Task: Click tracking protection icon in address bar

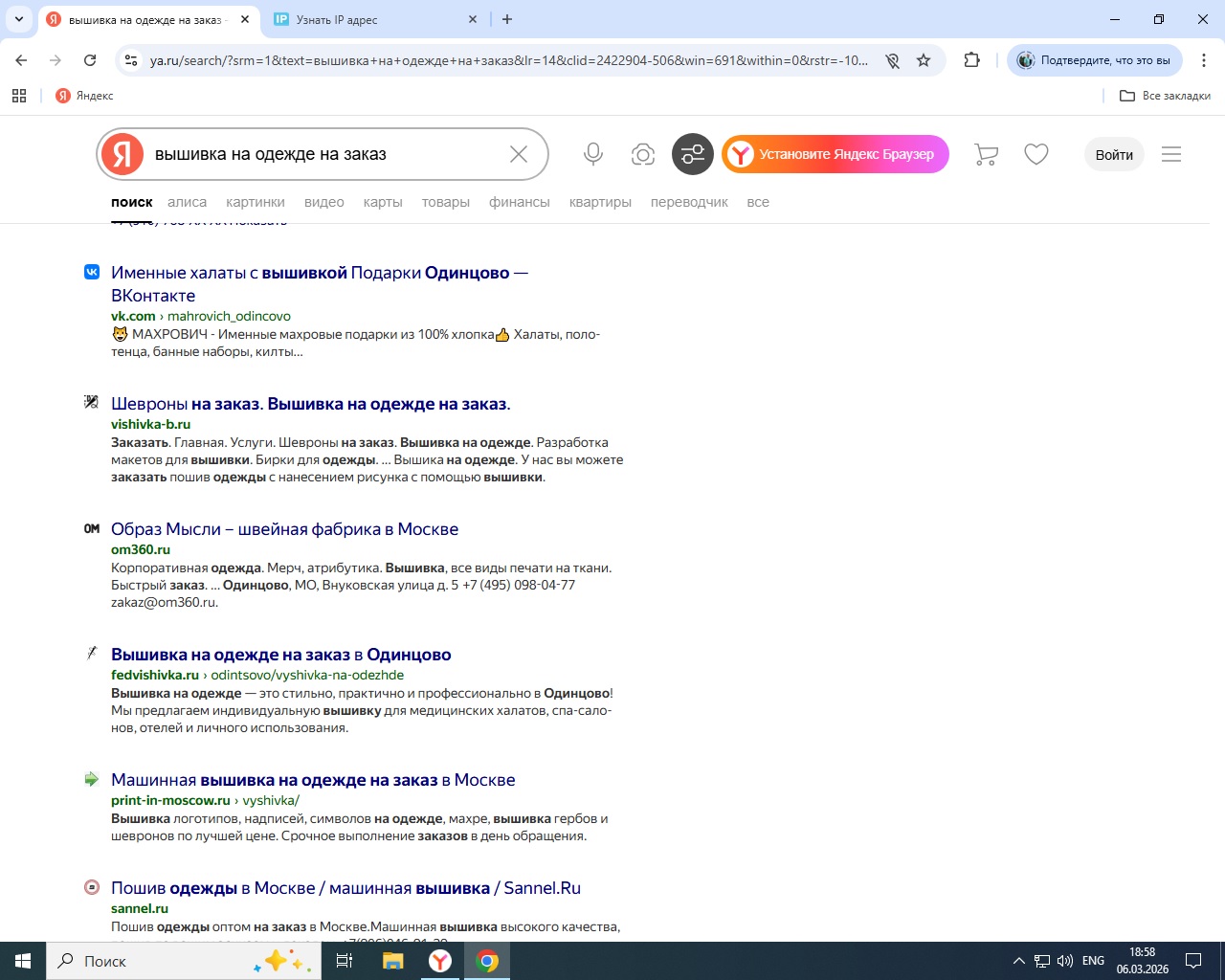Action: [x=892, y=60]
